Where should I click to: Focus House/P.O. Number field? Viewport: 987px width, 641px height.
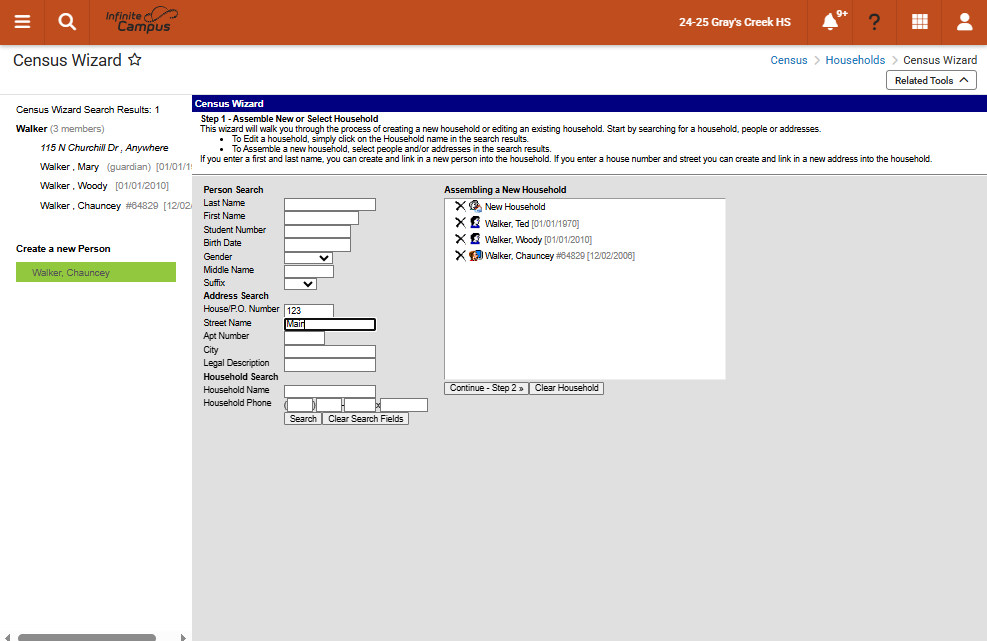(309, 310)
